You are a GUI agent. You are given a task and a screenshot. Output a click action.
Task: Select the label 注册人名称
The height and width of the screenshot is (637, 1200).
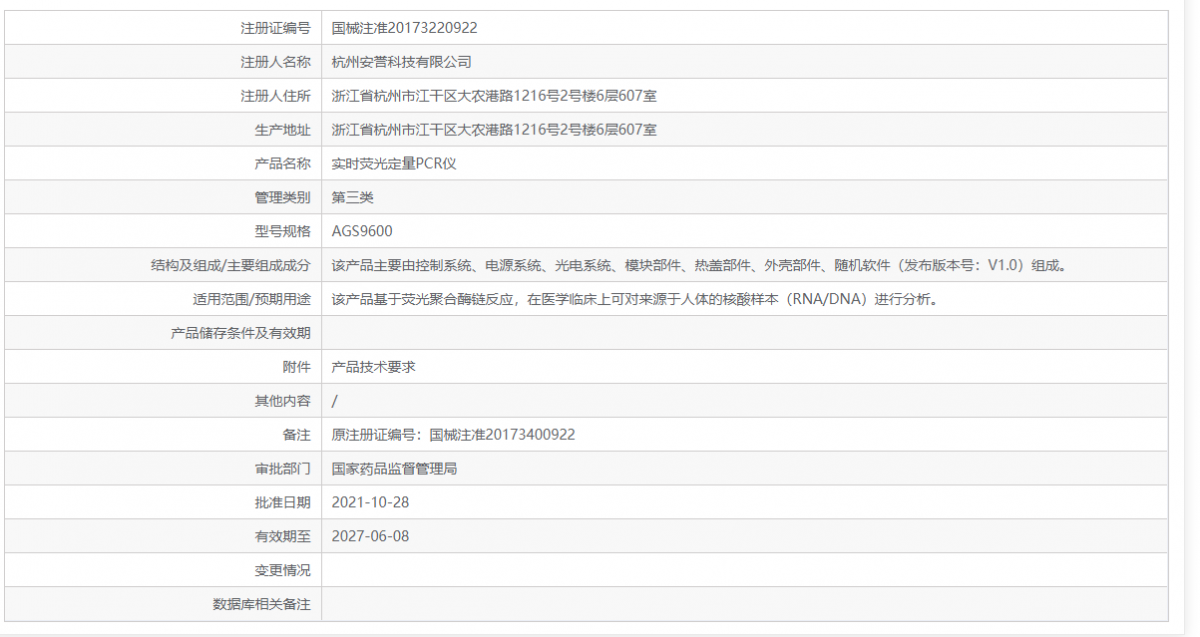coord(276,62)
